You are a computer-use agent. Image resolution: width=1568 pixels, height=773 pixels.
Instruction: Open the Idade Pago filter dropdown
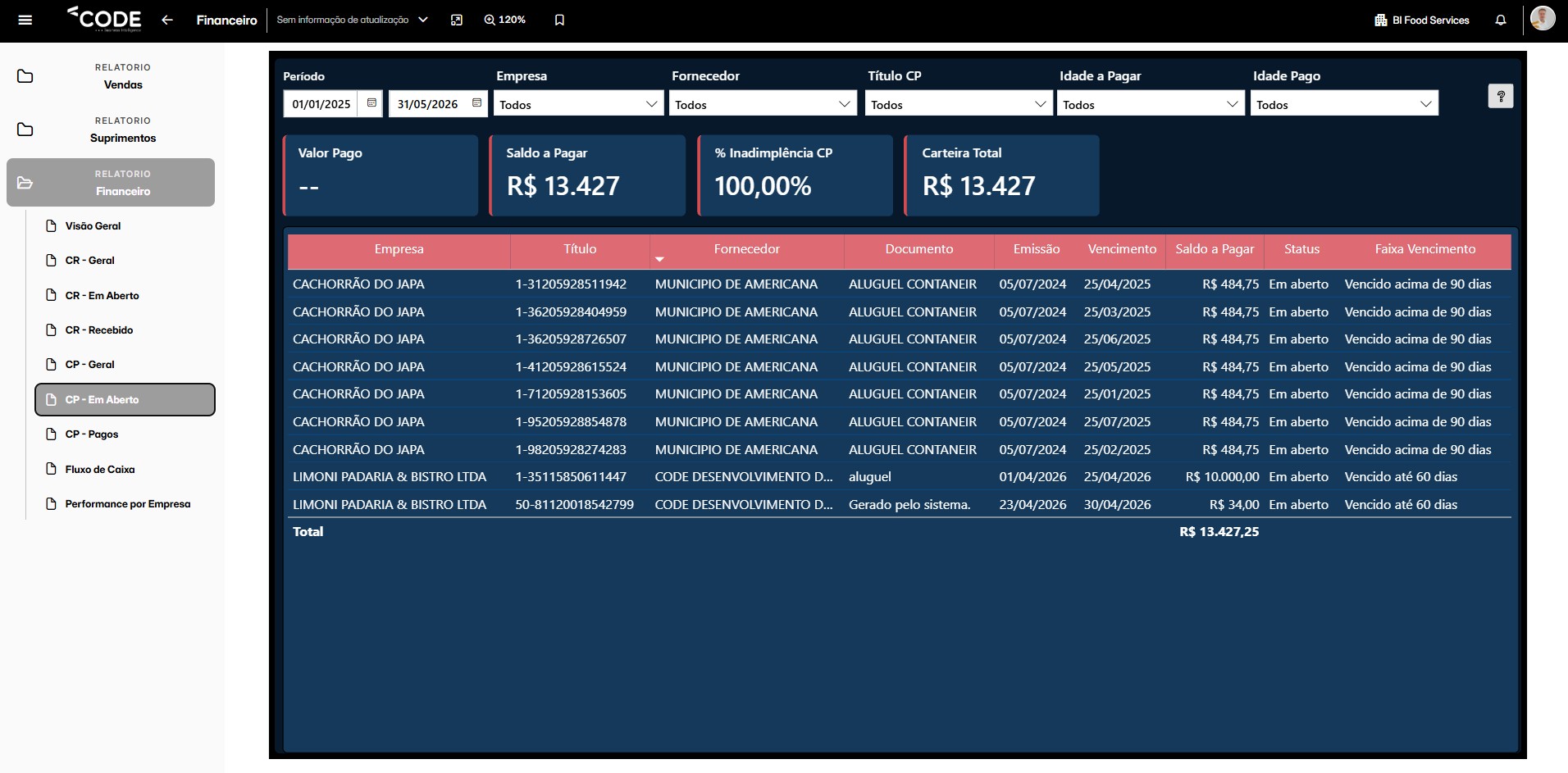tap(1344, 103)
